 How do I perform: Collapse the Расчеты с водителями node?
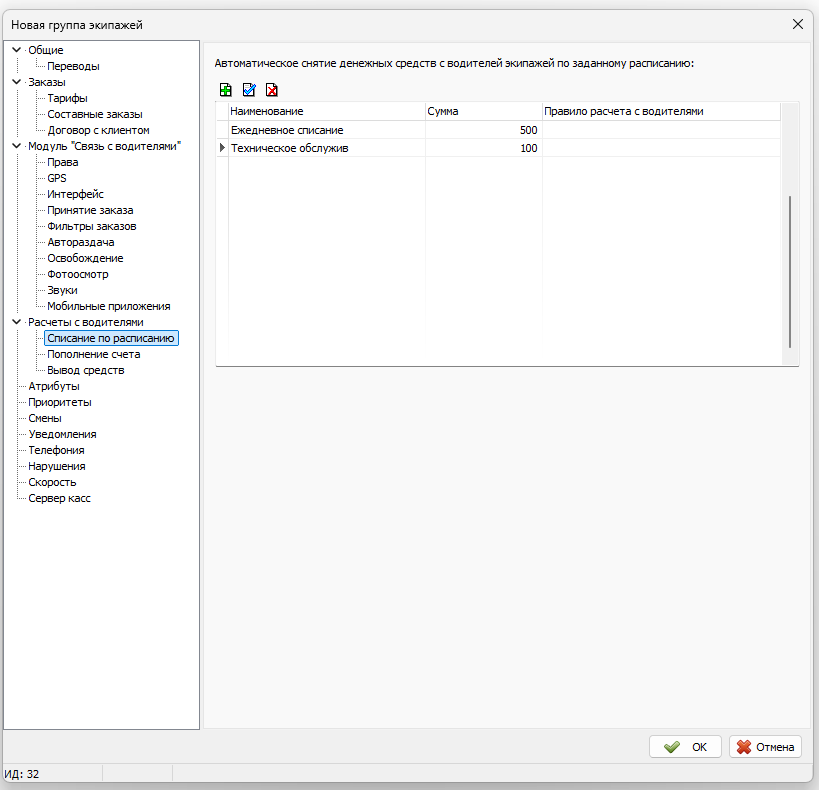pyautogui.click(x=16, y=322)
